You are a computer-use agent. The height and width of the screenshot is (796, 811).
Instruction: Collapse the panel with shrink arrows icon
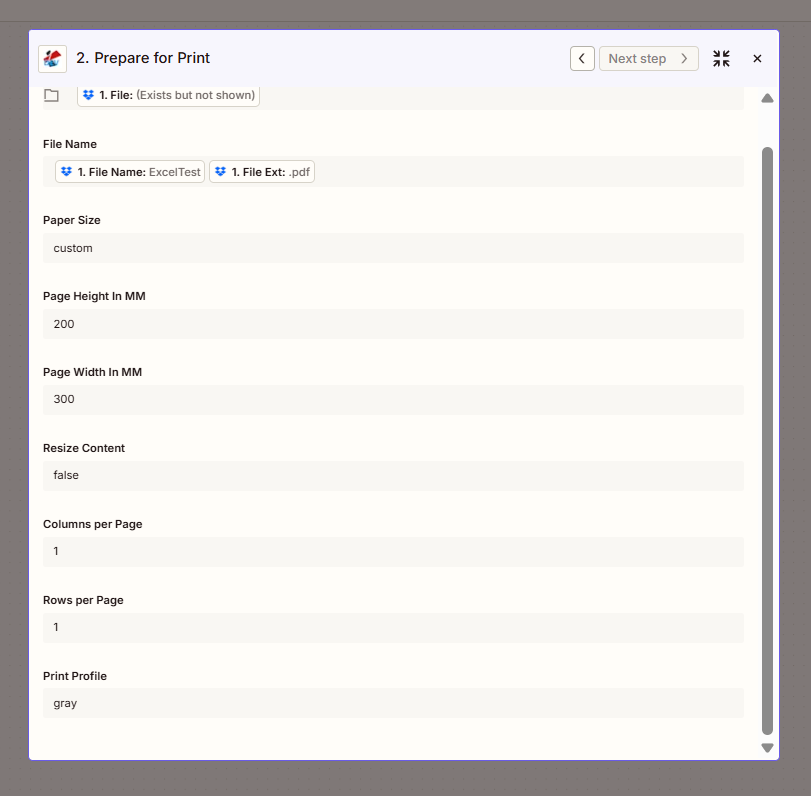coord(721,59)
